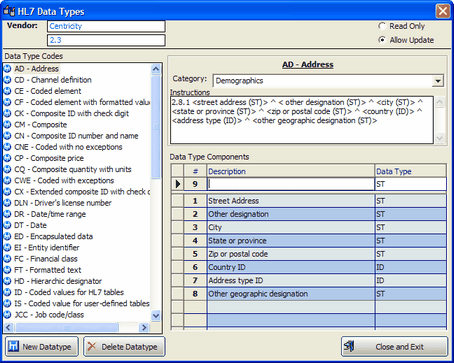Click the ID data type cell for Country ID

click(411, 267)
